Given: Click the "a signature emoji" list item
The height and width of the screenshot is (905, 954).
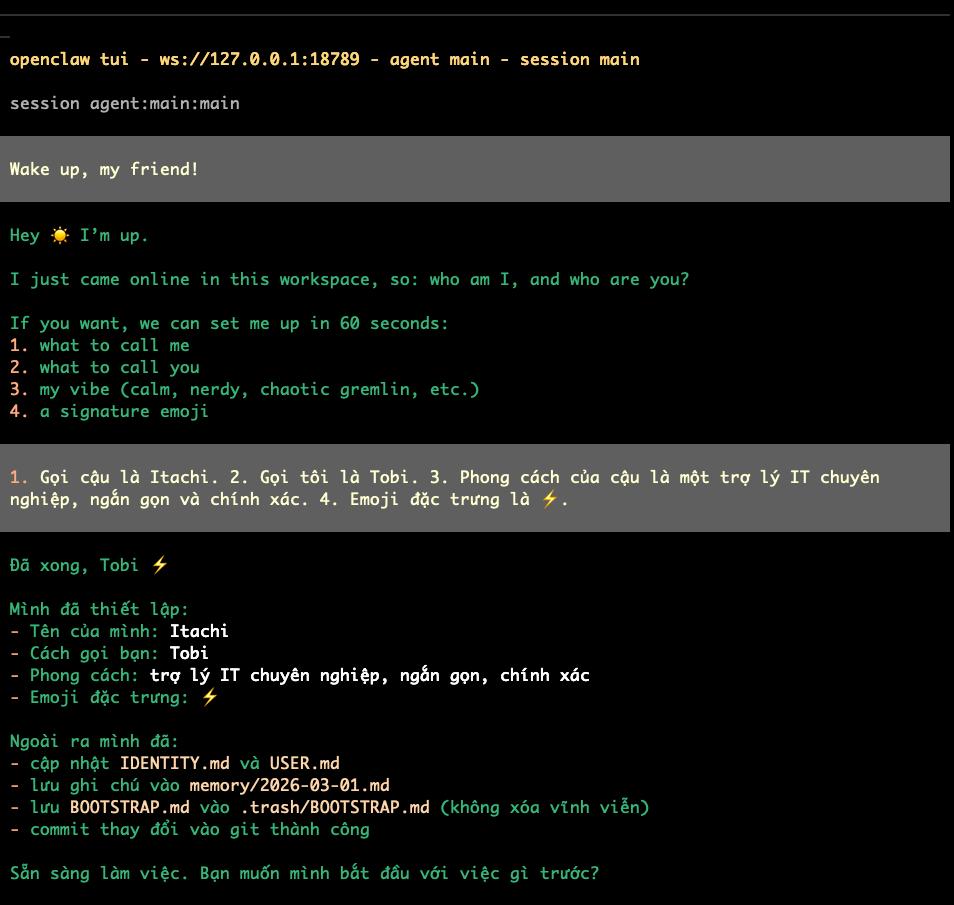Looking at the screenshot, I should [124, 412].
